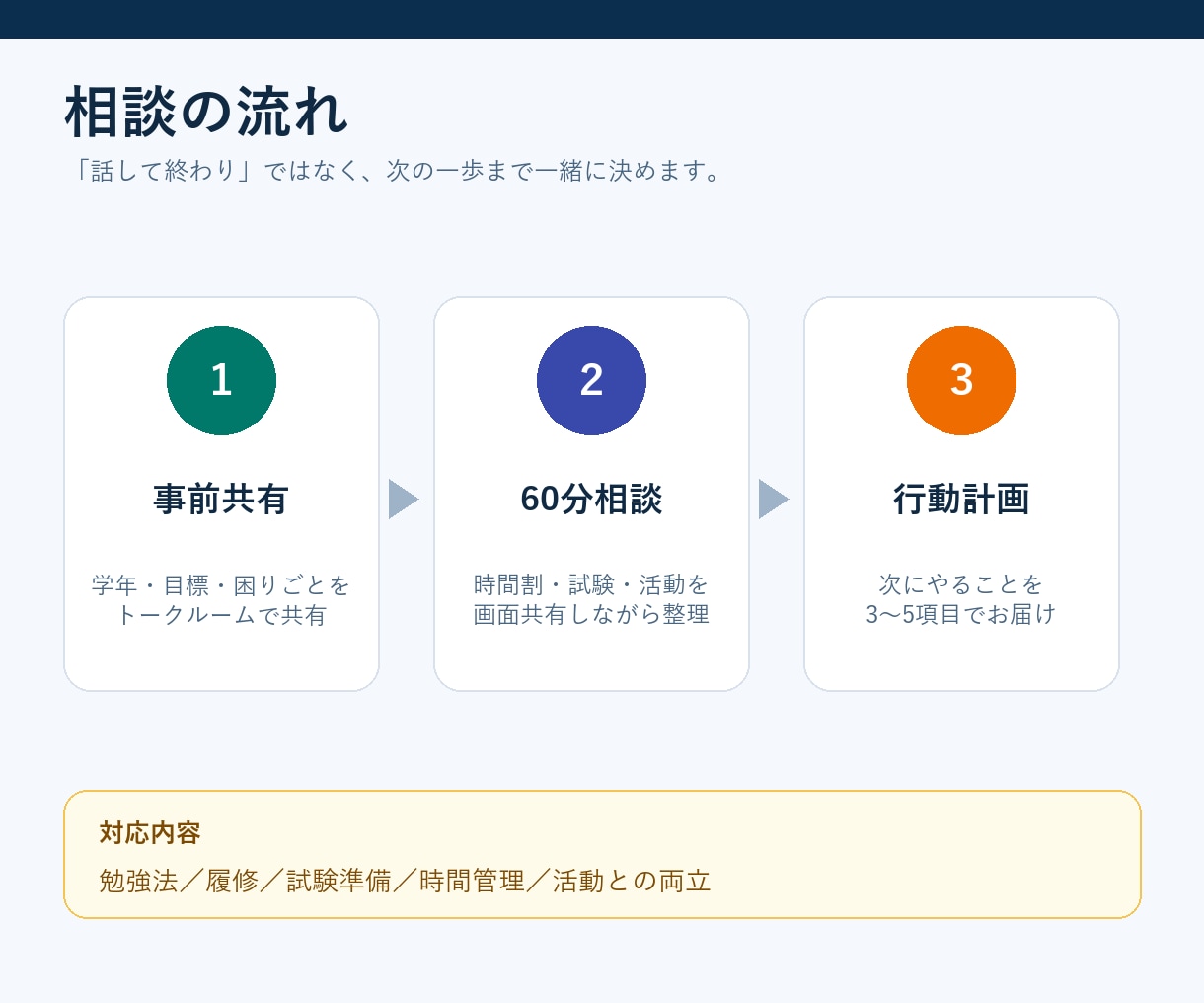The height and width of the screenshot is (1003, 1204).
Task: Click the 事前共有 card title
Action: click(221, 499)
